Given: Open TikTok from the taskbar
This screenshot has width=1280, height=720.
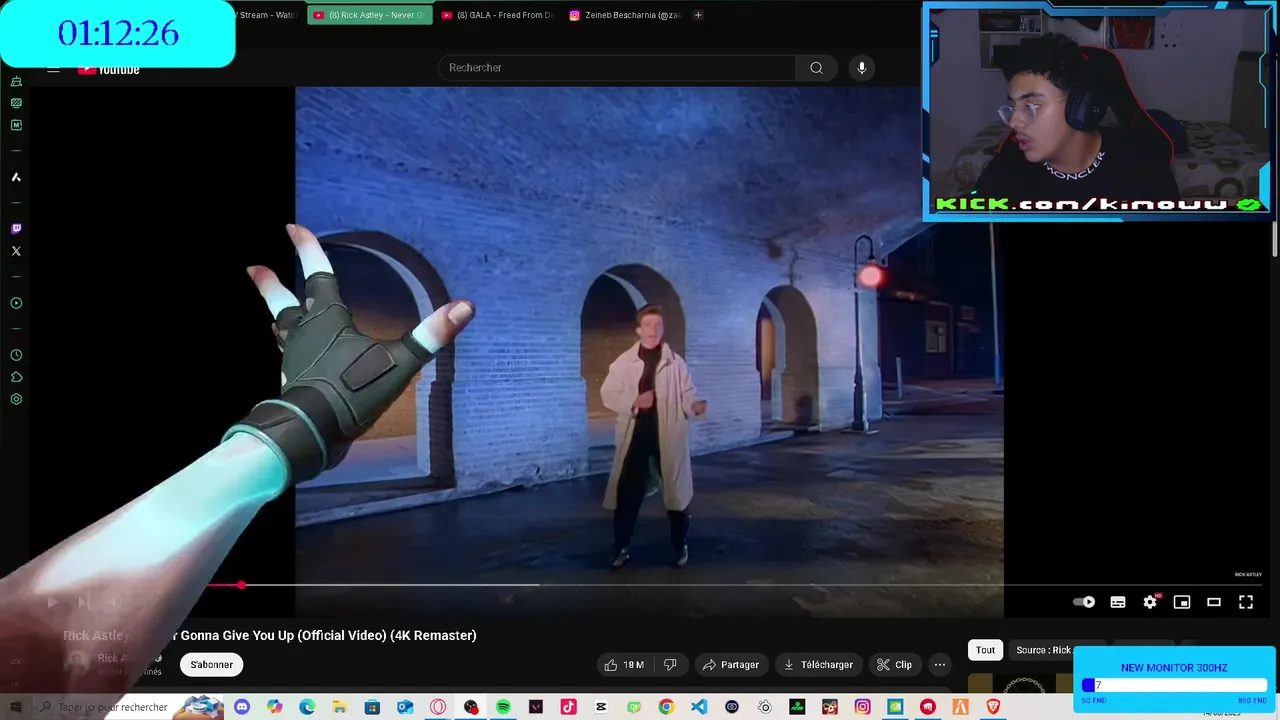Looking at the screenshot, I should [x=568, y=707].
